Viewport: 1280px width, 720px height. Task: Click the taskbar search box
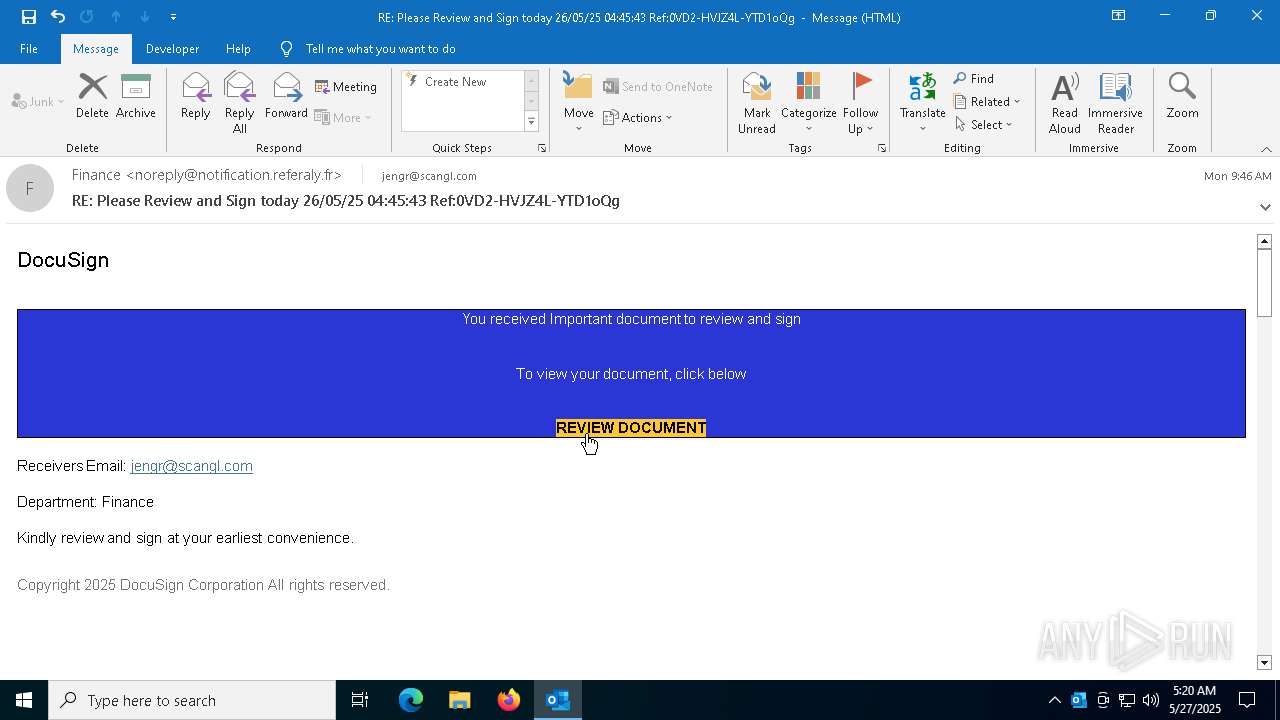(x=192, y=700)
